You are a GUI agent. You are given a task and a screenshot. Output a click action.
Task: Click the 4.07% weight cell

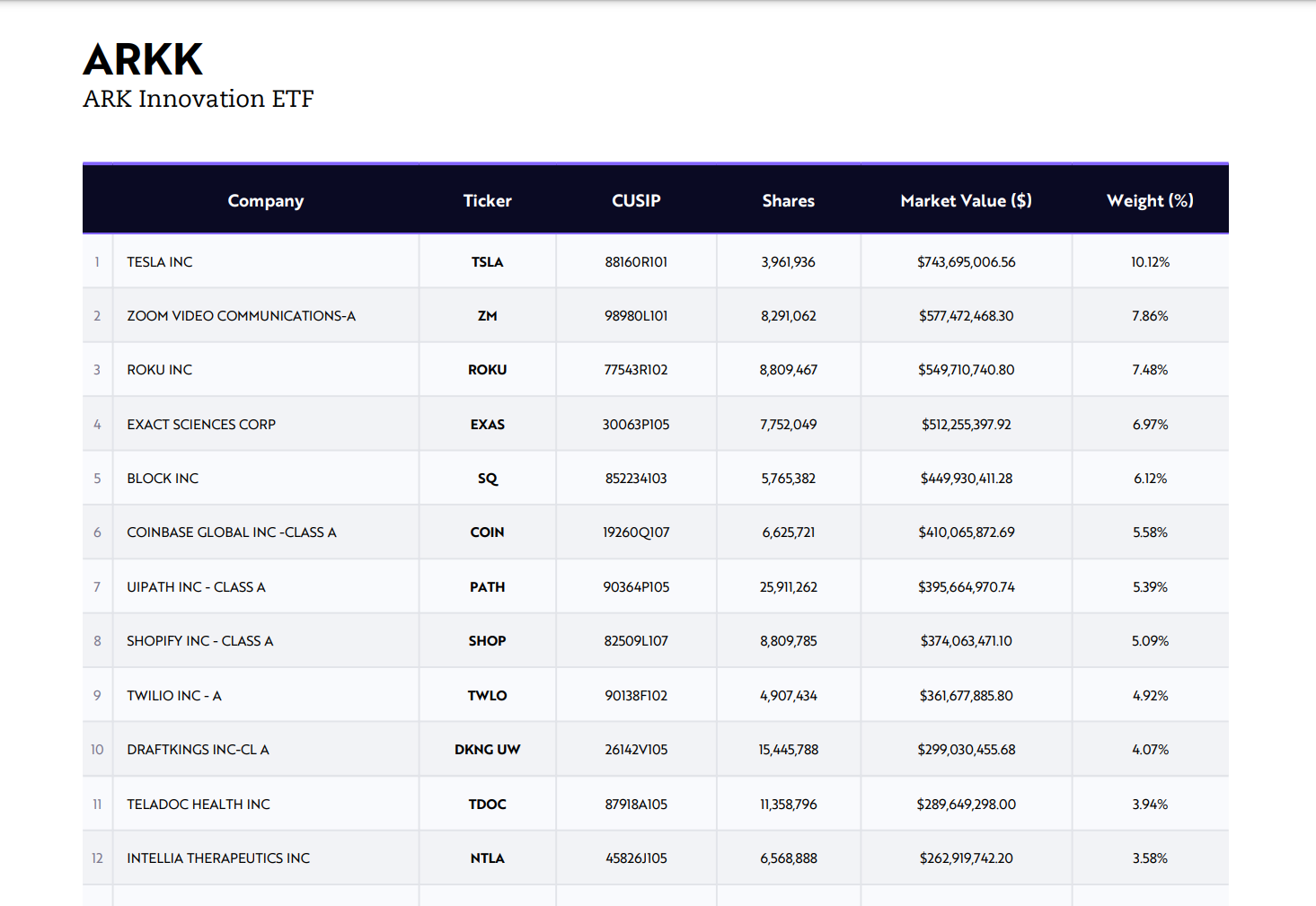point(1151,750)
